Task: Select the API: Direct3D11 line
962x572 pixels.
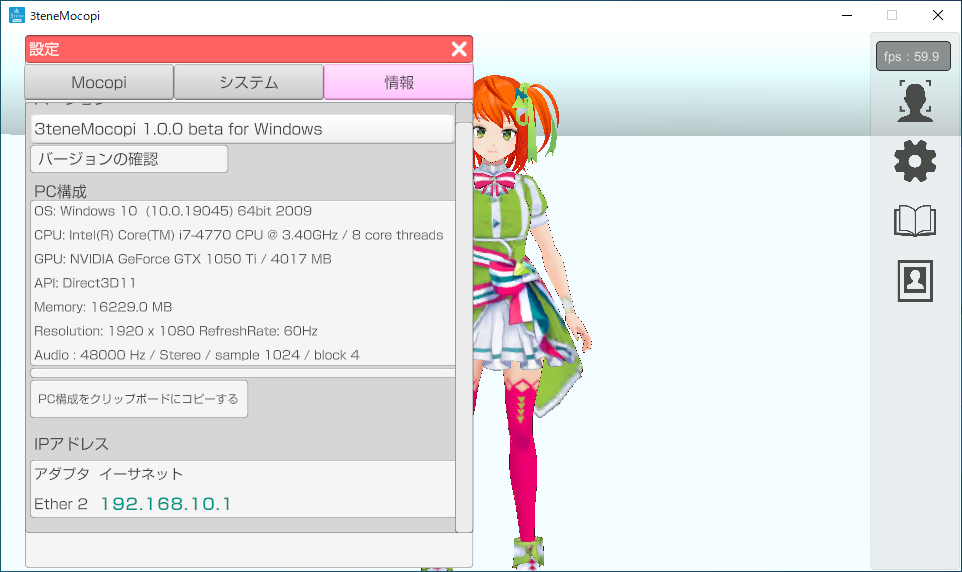Action: tap(85, 283)
